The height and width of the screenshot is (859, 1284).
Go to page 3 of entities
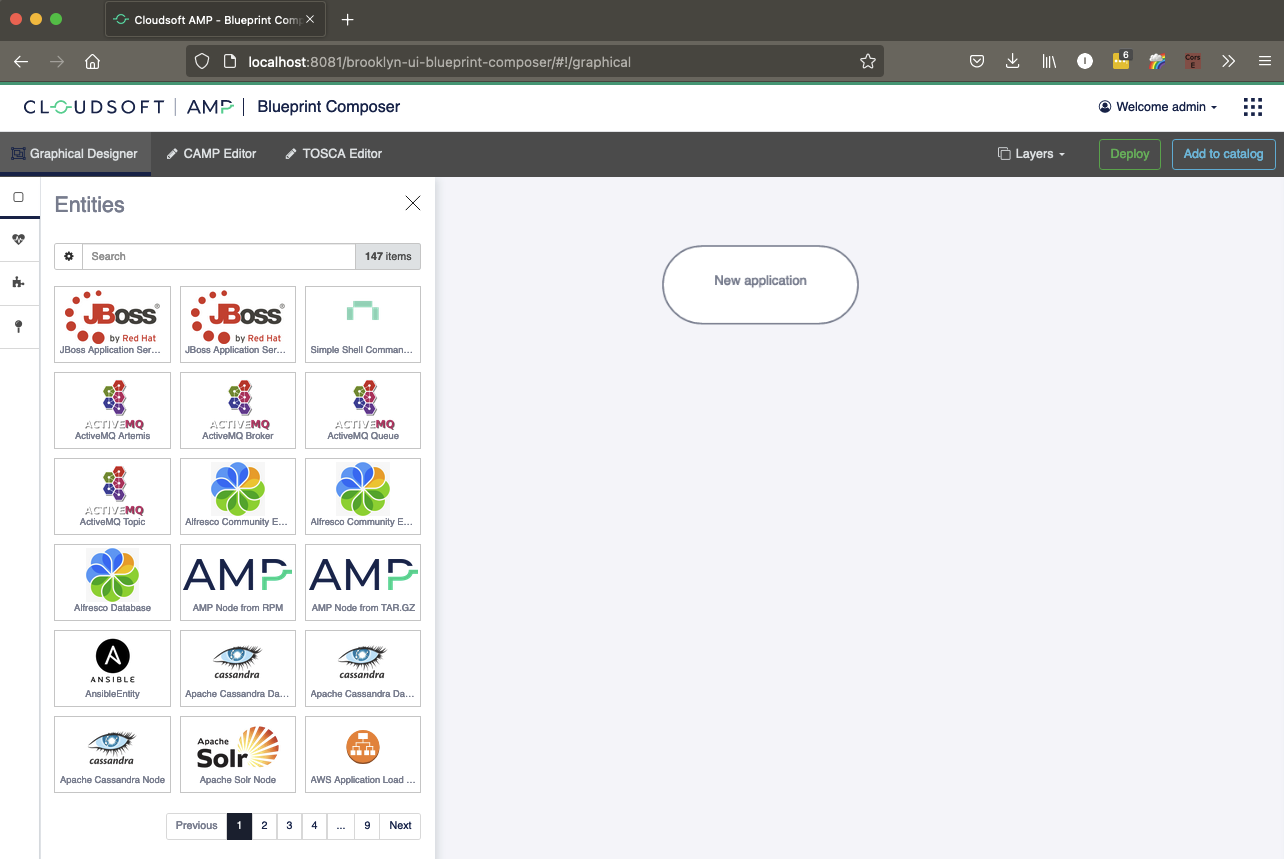pos(289,826)
